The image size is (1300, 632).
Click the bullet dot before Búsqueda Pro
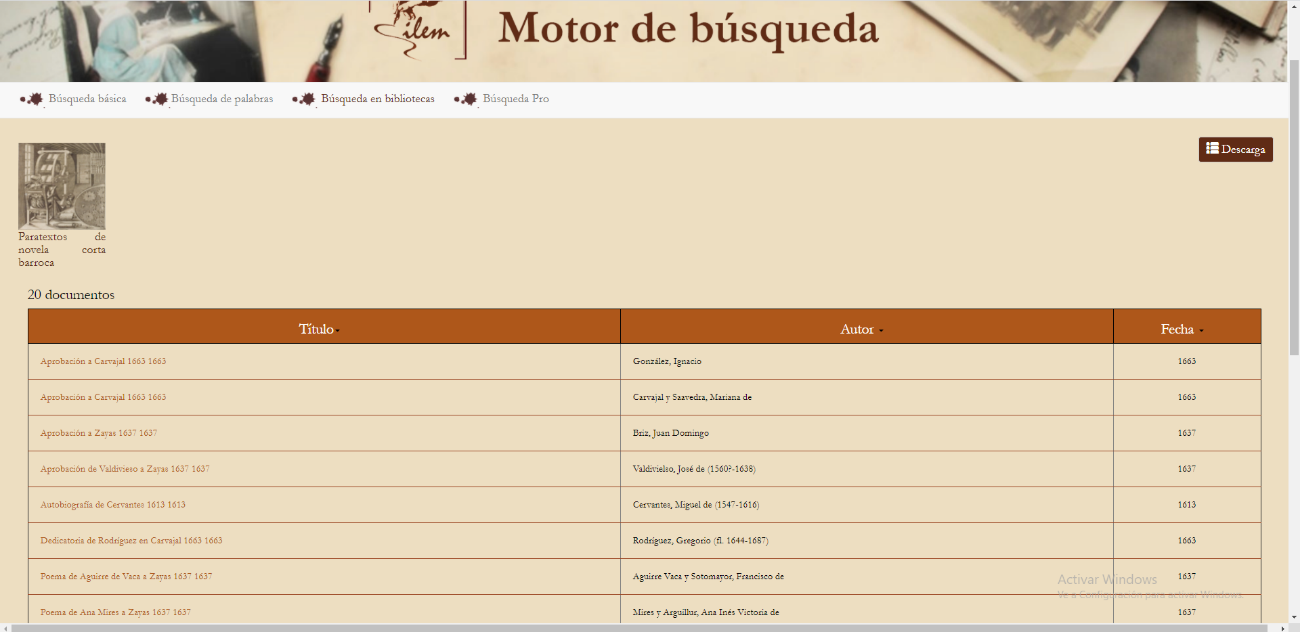click(x=458, y=99)
